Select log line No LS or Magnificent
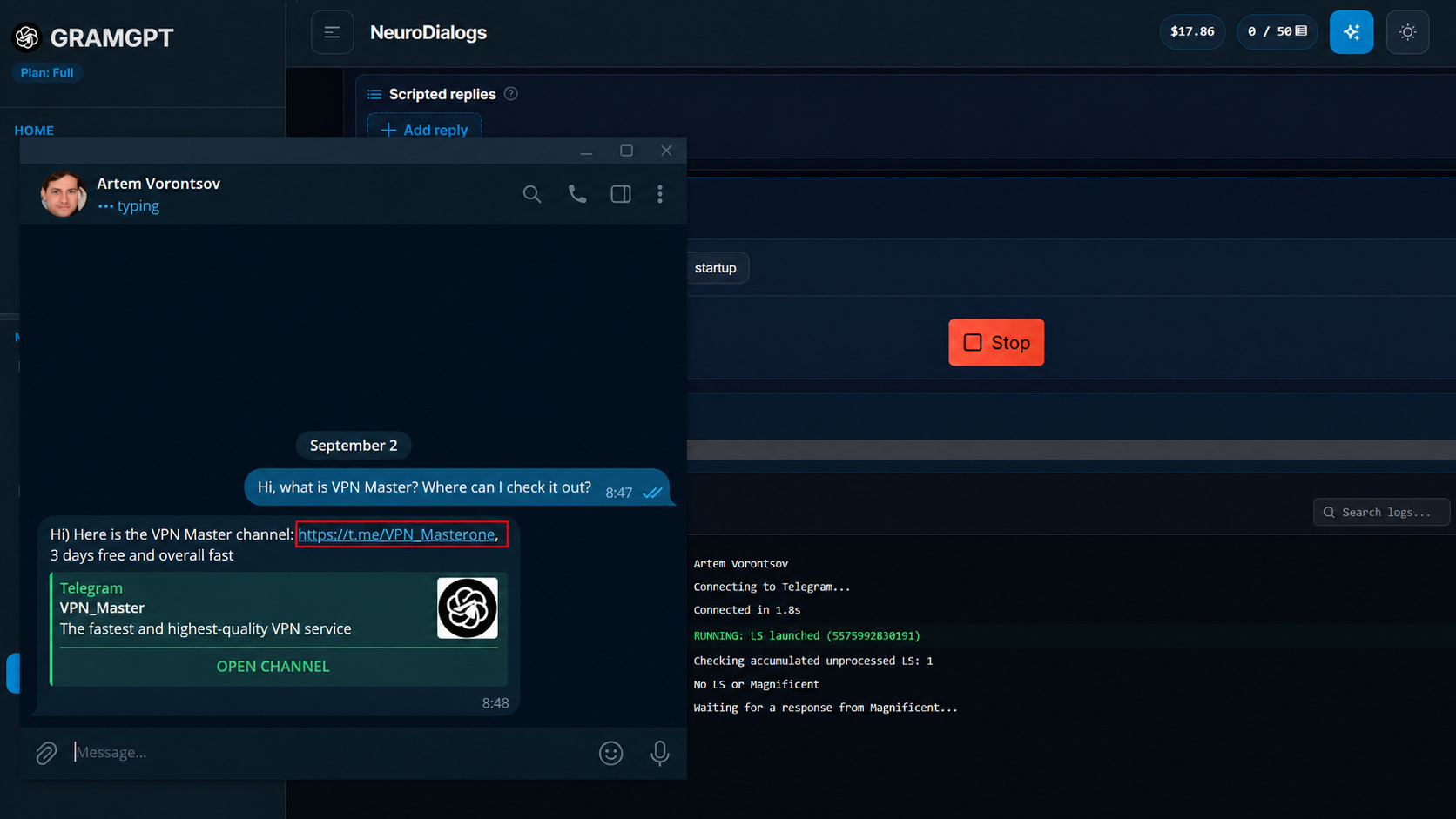The width and height of the screenshot is (1456, 819). 757,685
